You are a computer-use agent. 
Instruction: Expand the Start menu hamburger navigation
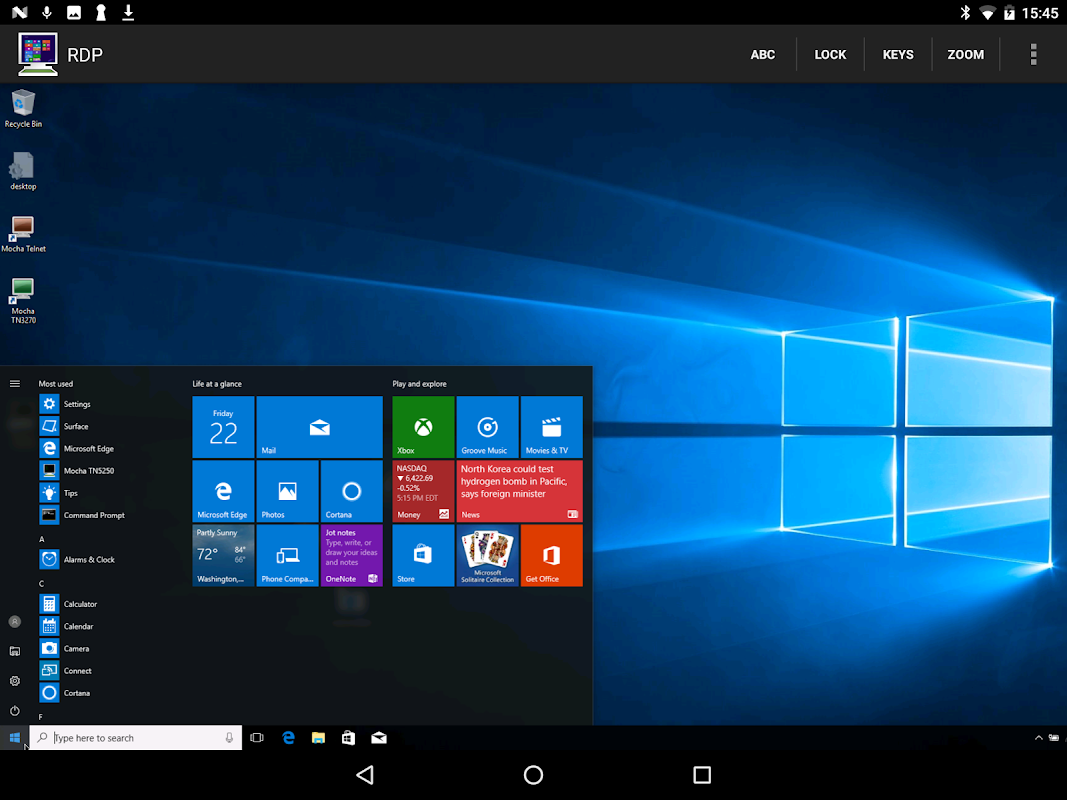[15, 384]
